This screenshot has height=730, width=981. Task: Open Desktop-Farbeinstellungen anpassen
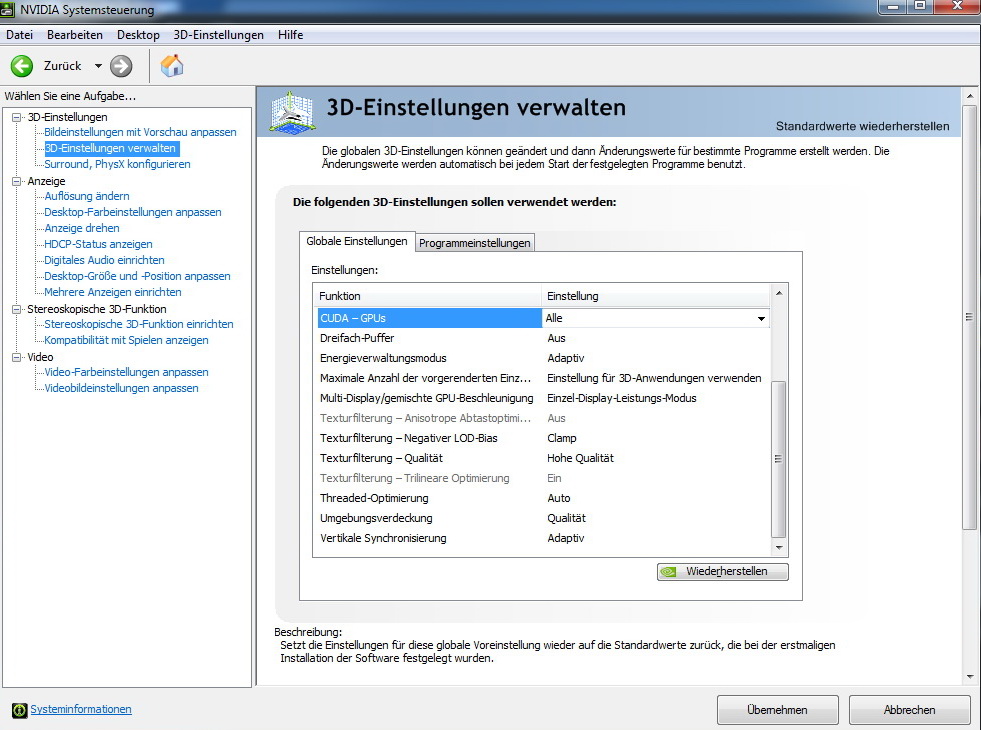pos(133,212)
